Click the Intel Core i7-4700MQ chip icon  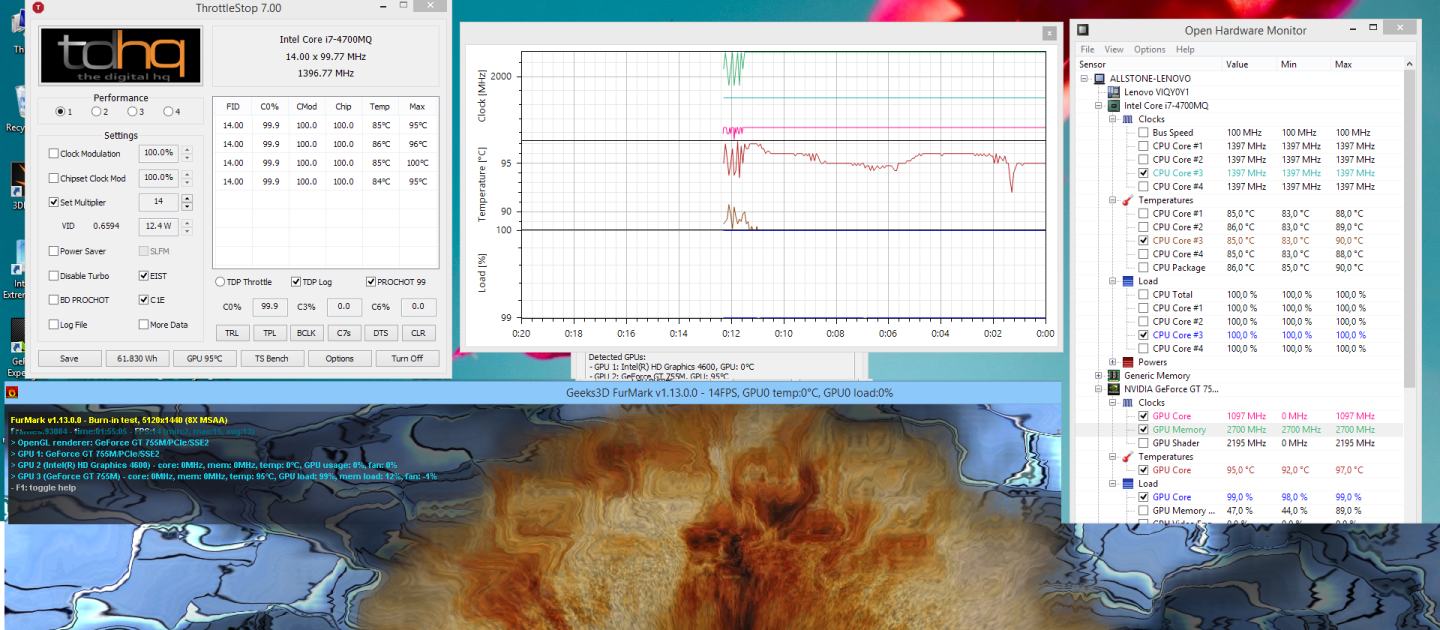(1114, 105)
